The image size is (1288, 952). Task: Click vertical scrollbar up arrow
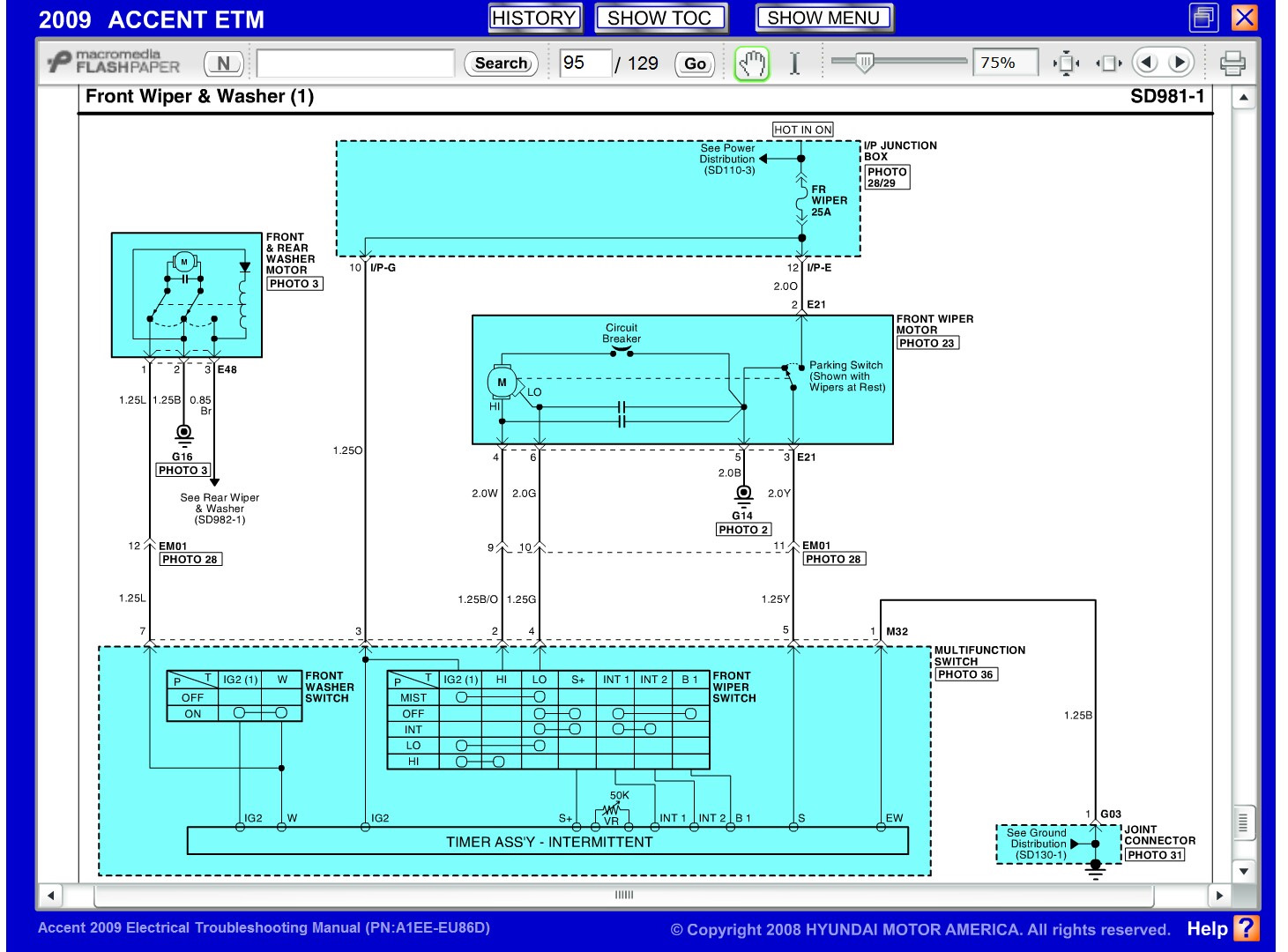pos(1243,97)
